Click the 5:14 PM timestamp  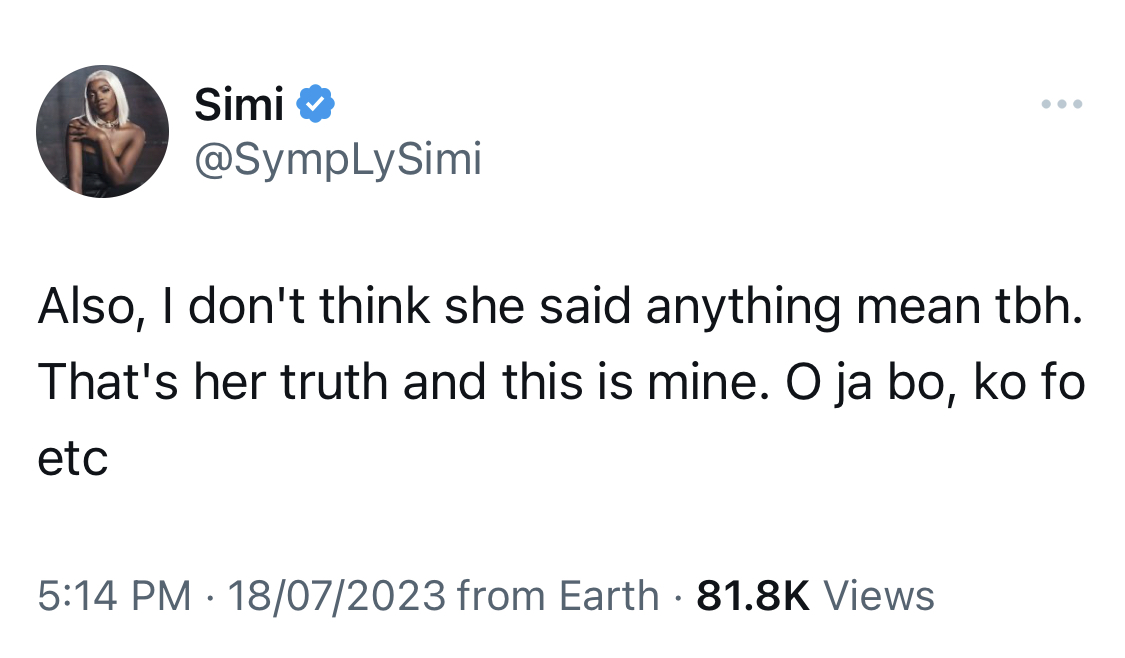[114, 596]
